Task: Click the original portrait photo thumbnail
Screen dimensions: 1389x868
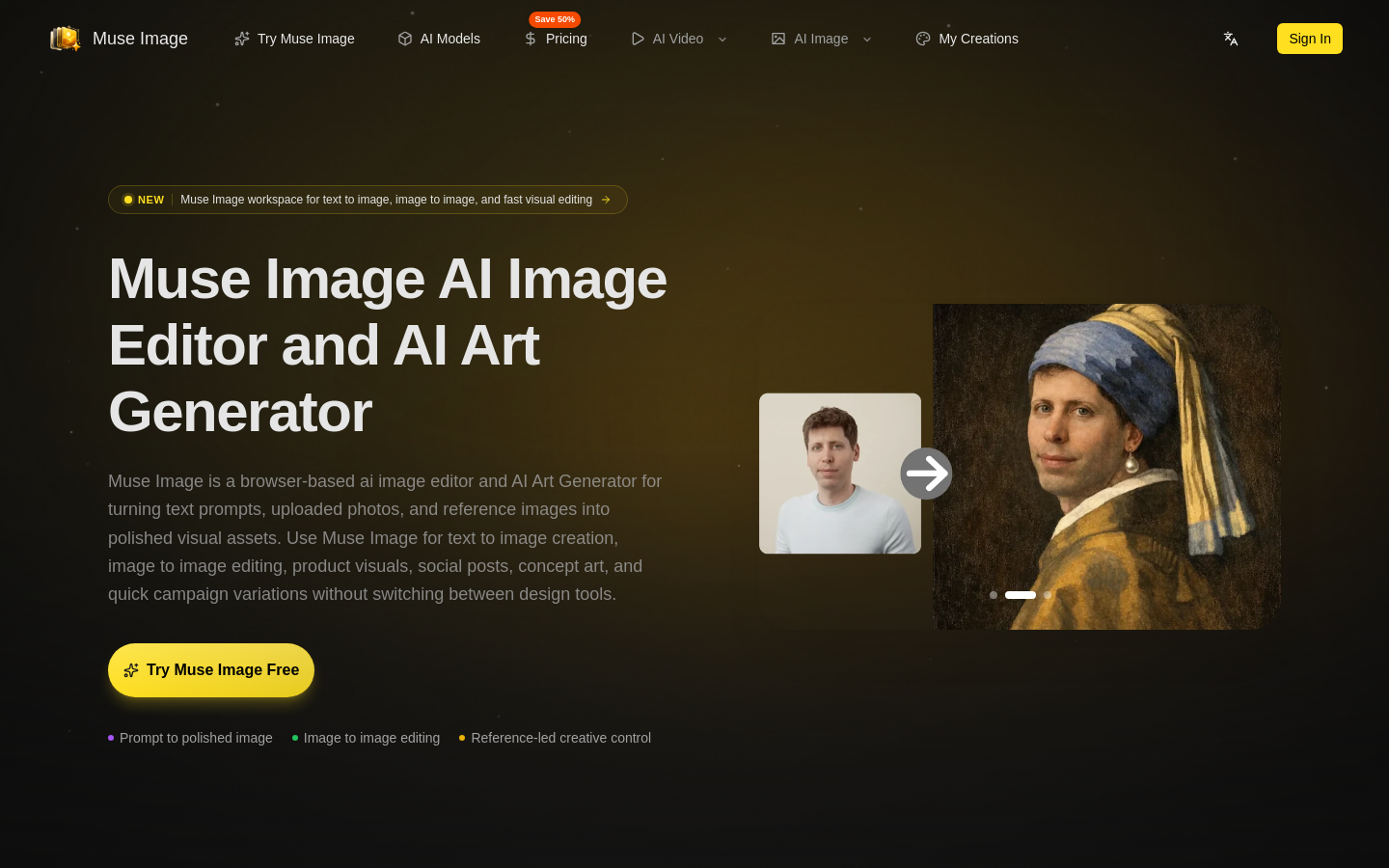Action: (840, 474)
